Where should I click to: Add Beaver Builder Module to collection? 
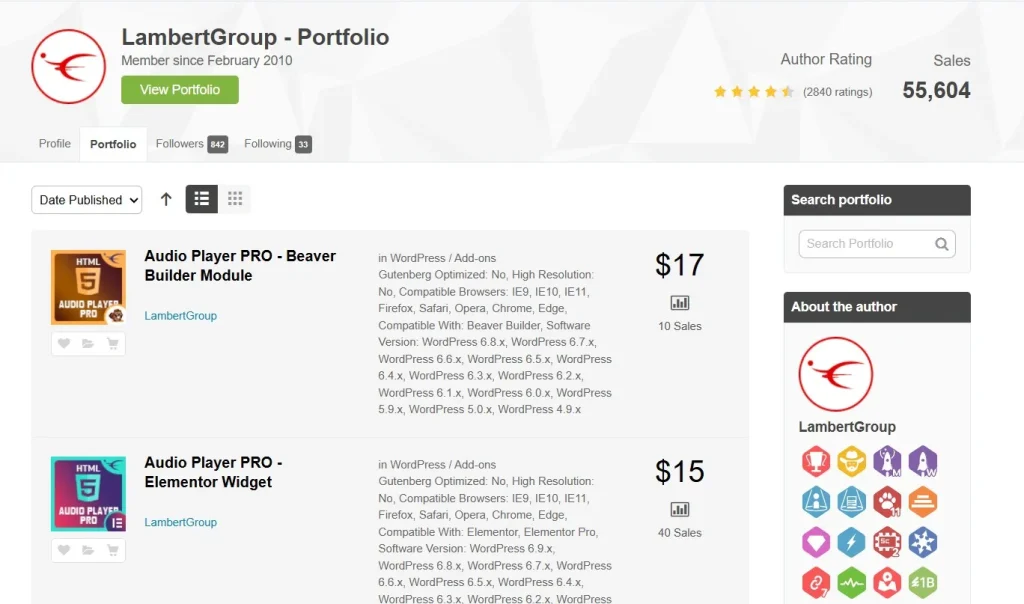coord(88,344)
